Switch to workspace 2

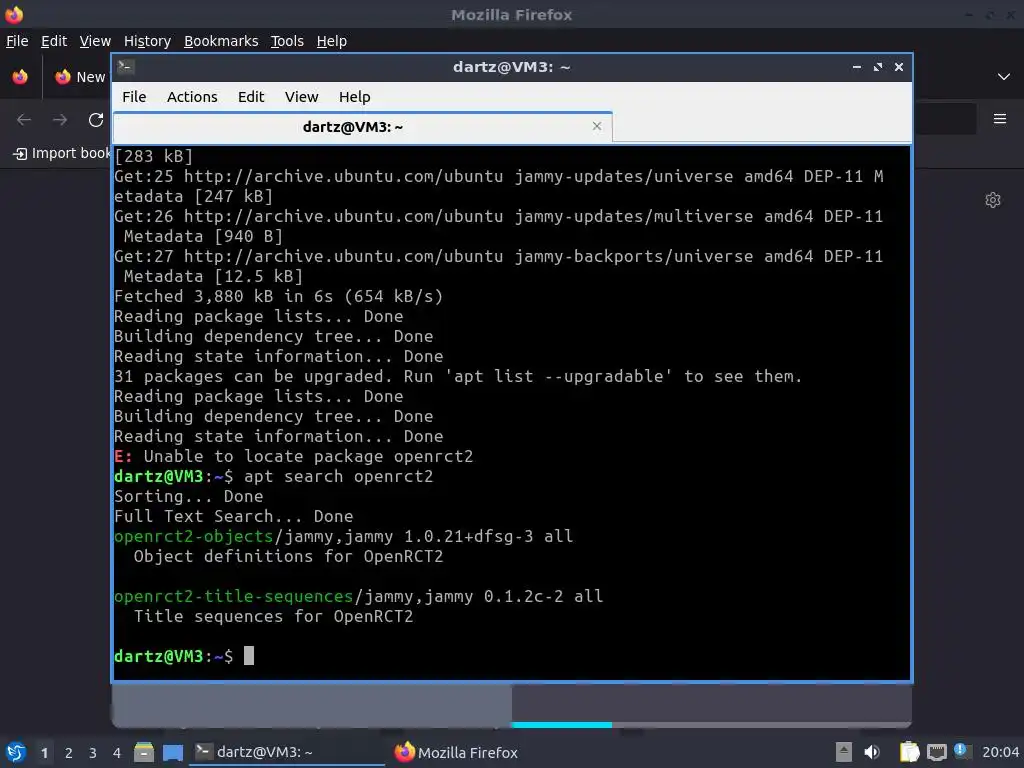69,753
